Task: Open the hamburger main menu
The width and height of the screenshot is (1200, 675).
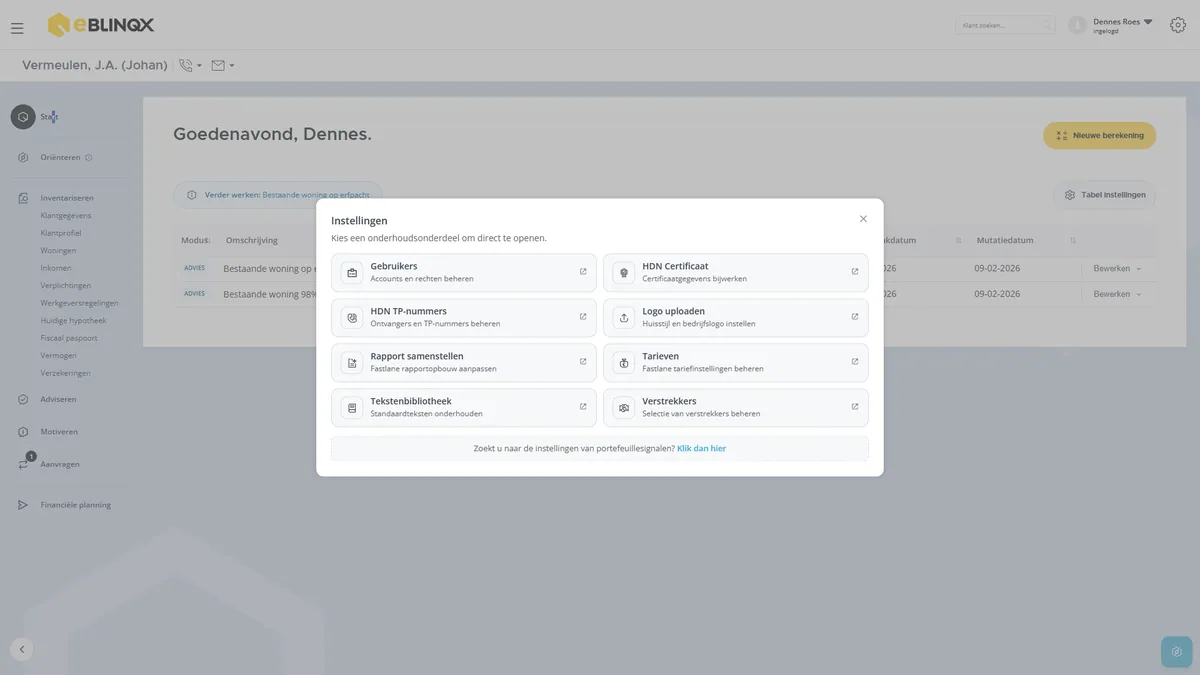Action: (17, 28)
